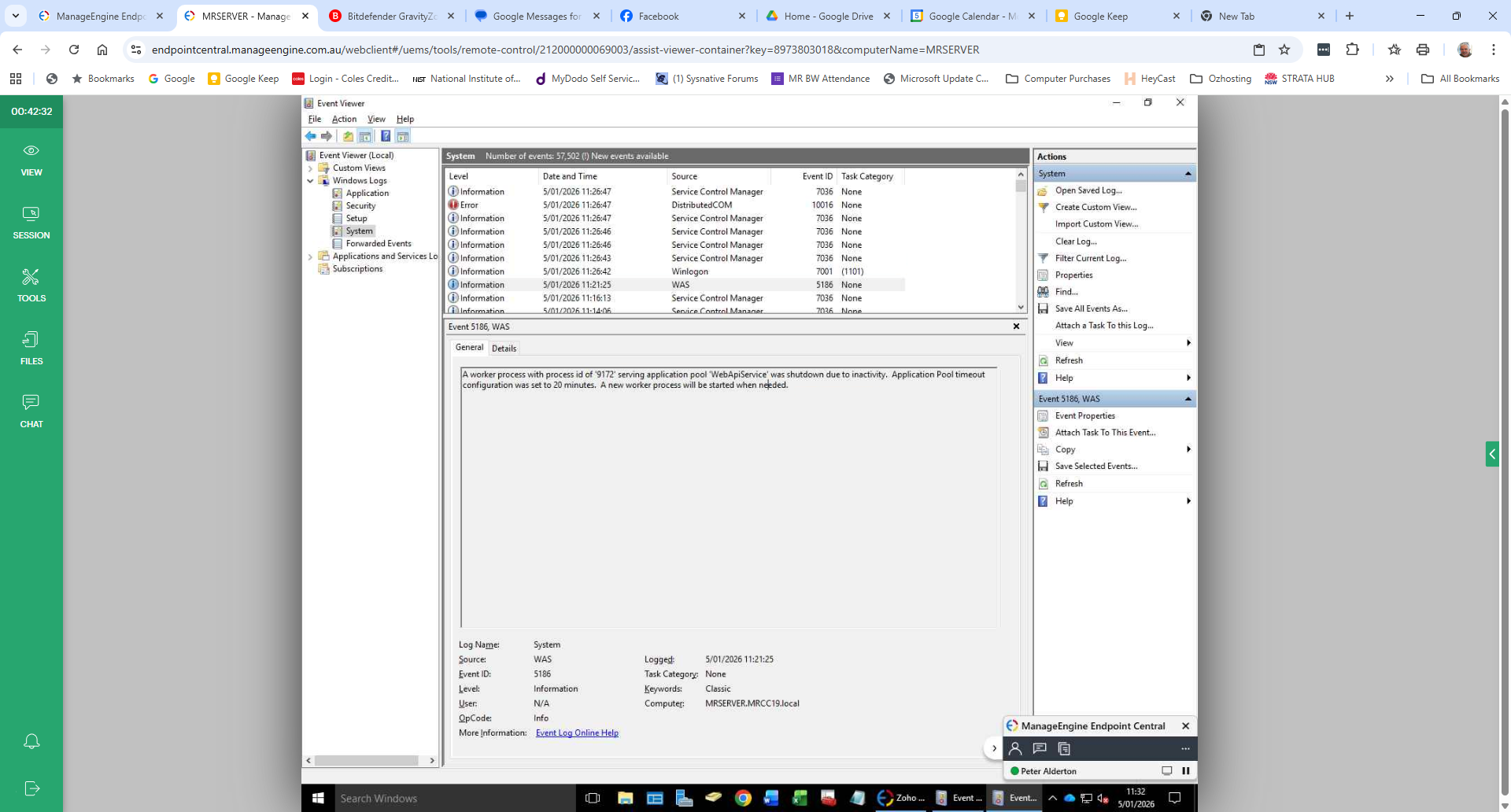
Task: Expand Applications and Services Logs node
Action: 310,257
